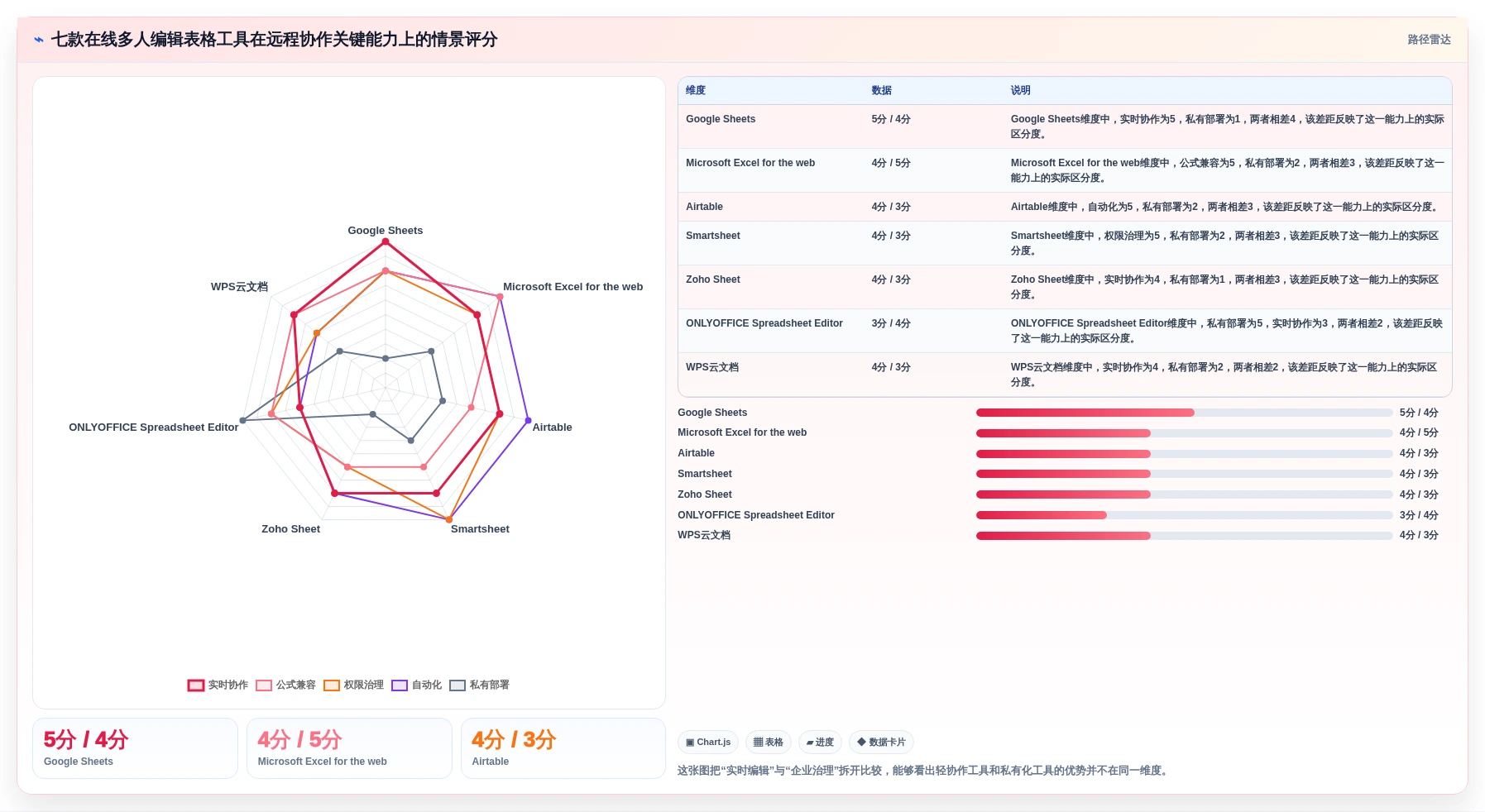The height and width of the screenshot is (812, 1485).
Task: Click the purple data point at Airtable axis
Action: pyautogui.click(x=529, y=421)
